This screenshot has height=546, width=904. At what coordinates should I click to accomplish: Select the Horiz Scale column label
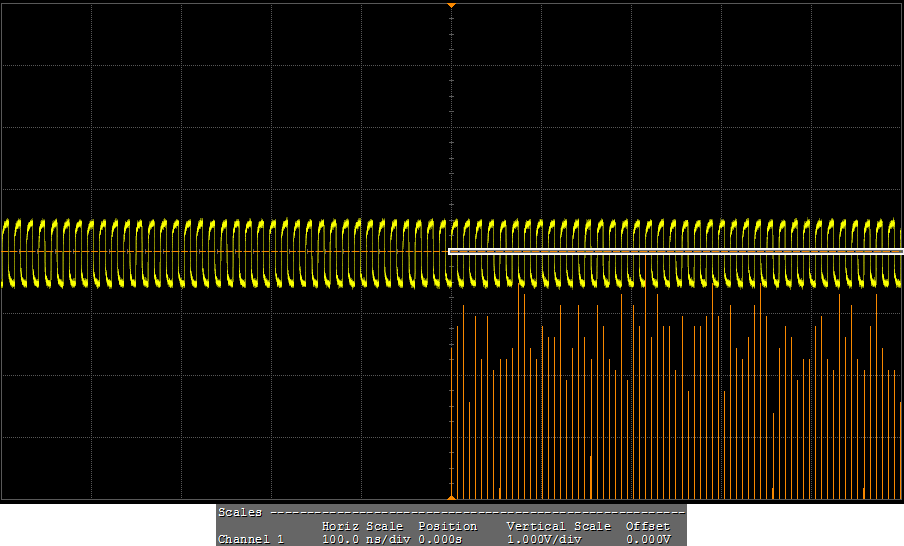[x=362, y=526]
